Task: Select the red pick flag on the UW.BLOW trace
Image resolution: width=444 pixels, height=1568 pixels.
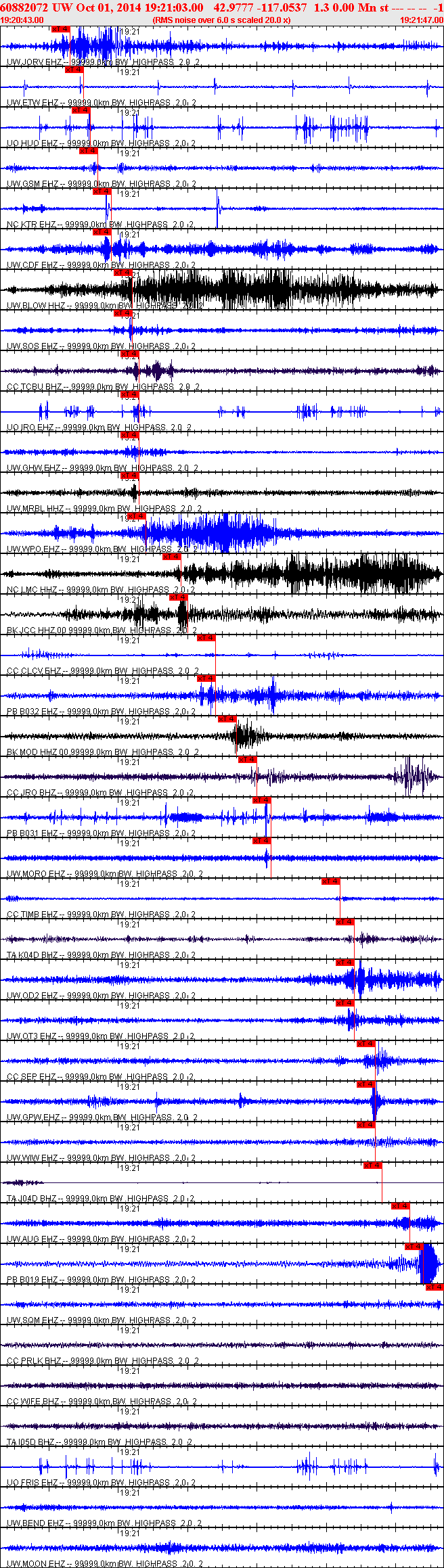Action: coord(123,273)
